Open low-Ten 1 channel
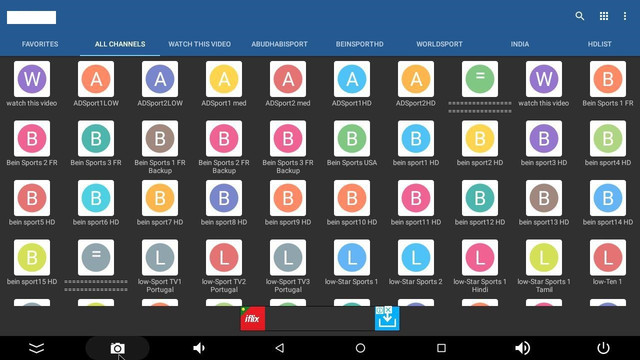 point(608,258)
